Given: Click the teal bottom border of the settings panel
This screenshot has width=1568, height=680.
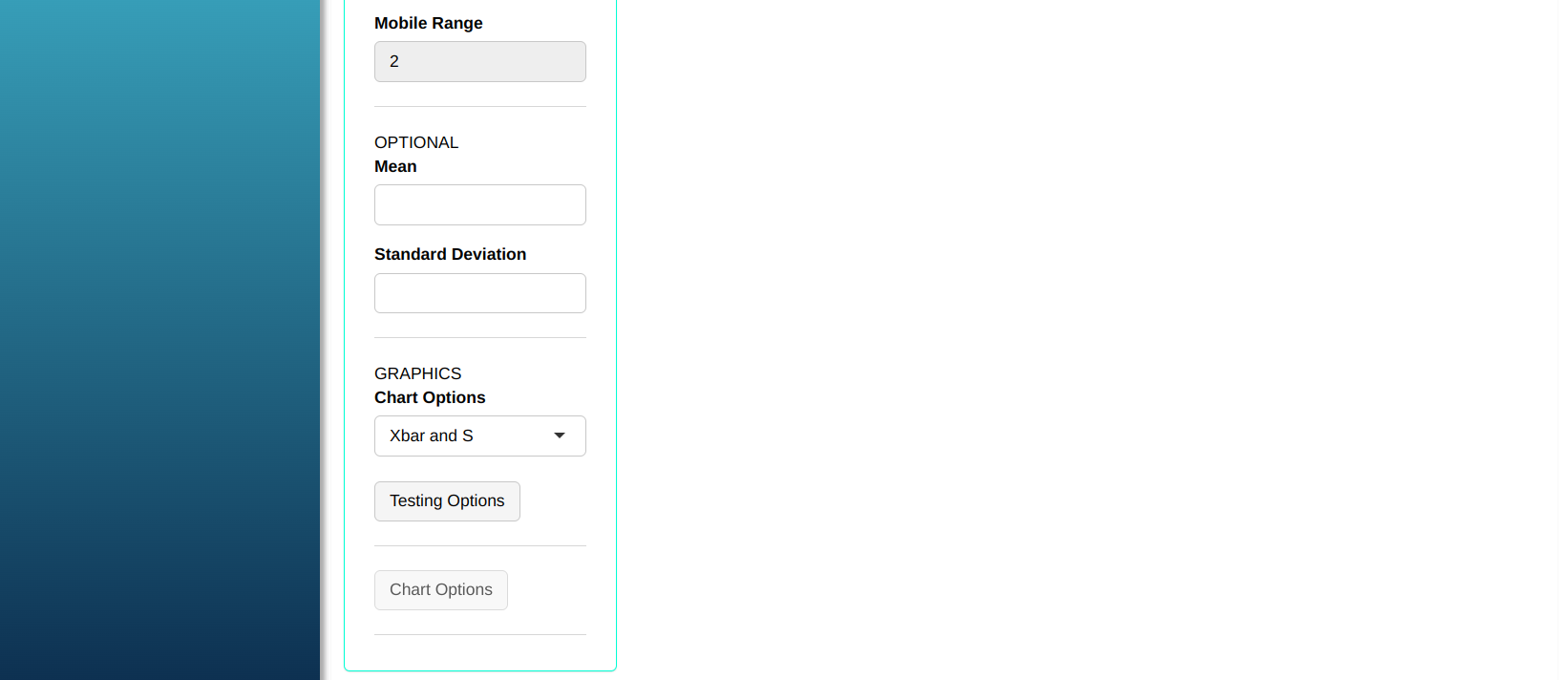Looking at the screenshot, I should tap(480, 670).
